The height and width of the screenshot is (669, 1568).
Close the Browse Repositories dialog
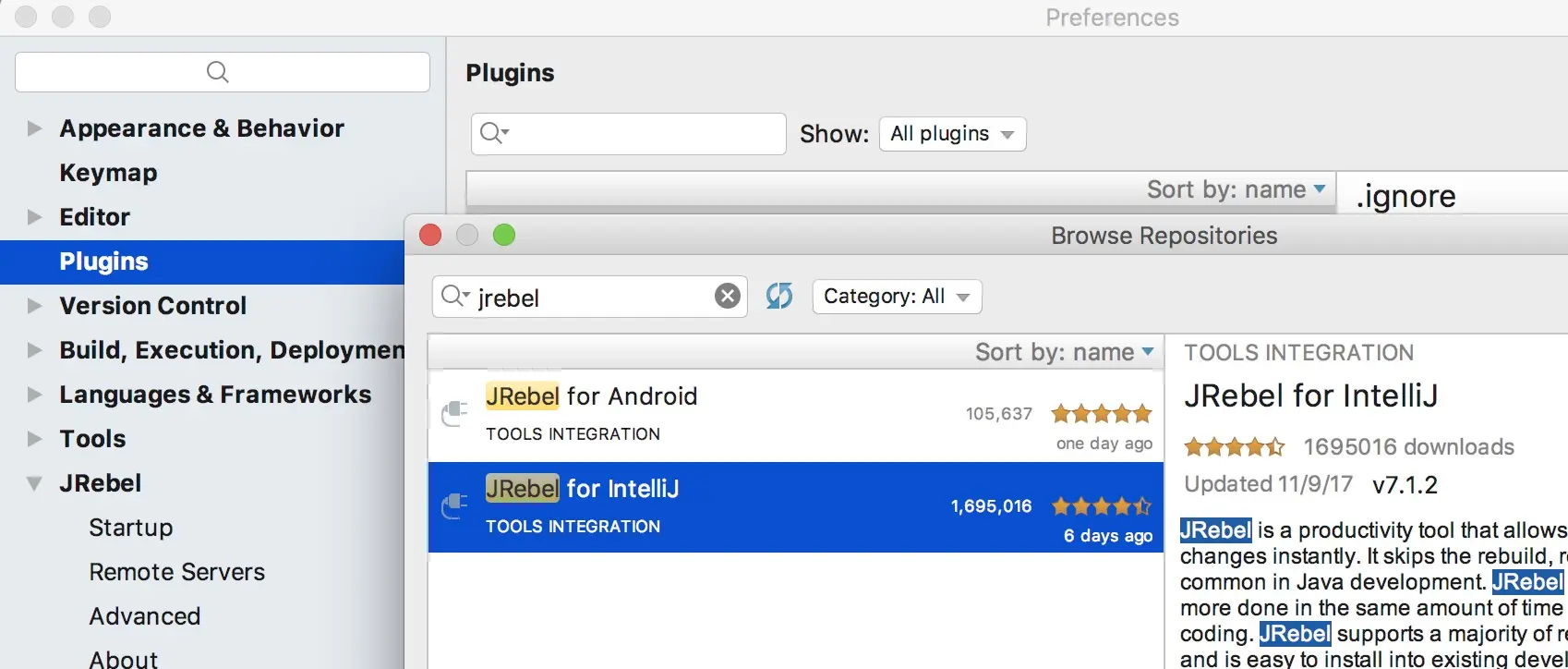tap(430, 235)
